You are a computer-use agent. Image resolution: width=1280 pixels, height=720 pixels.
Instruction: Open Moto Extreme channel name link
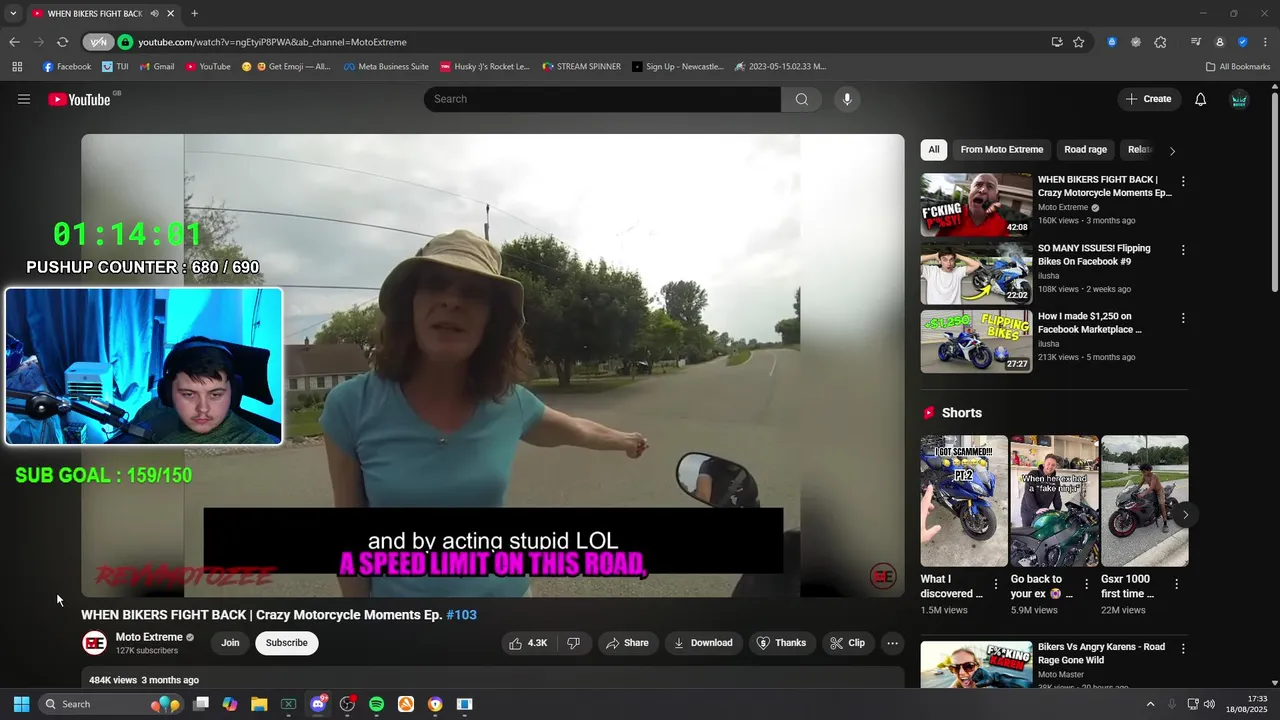(x=149, y=637)
